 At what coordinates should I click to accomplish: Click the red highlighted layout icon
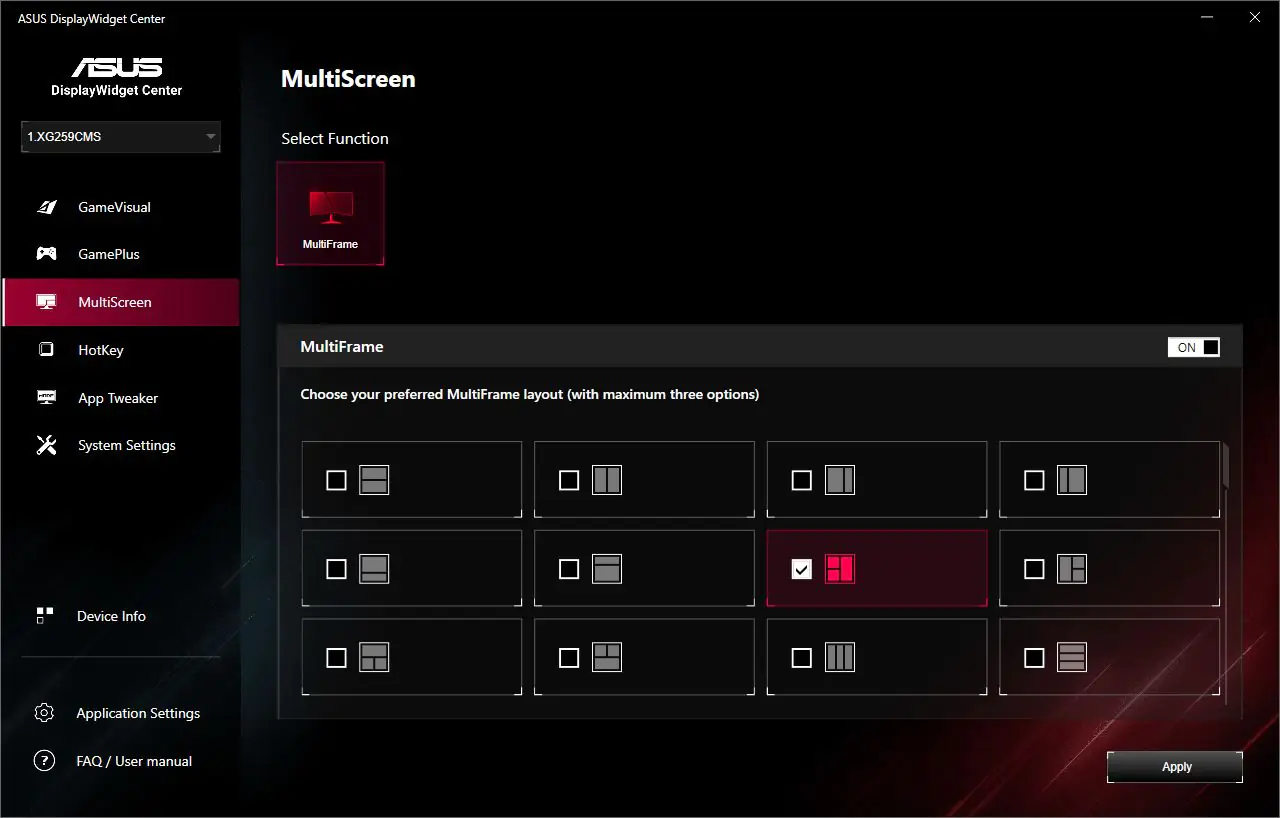[x=840, y=569]
